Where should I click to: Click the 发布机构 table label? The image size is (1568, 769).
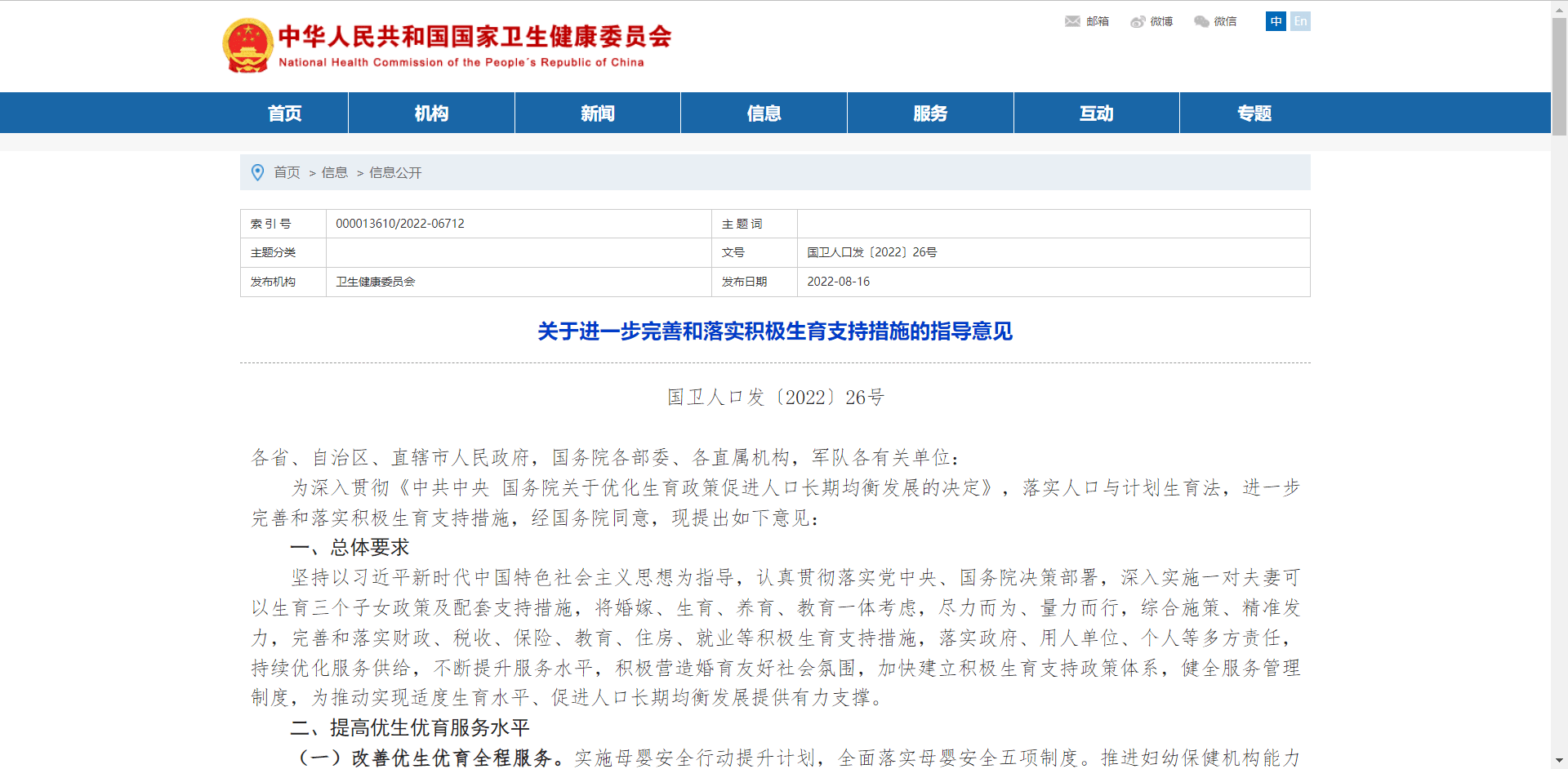coord(273,282)
